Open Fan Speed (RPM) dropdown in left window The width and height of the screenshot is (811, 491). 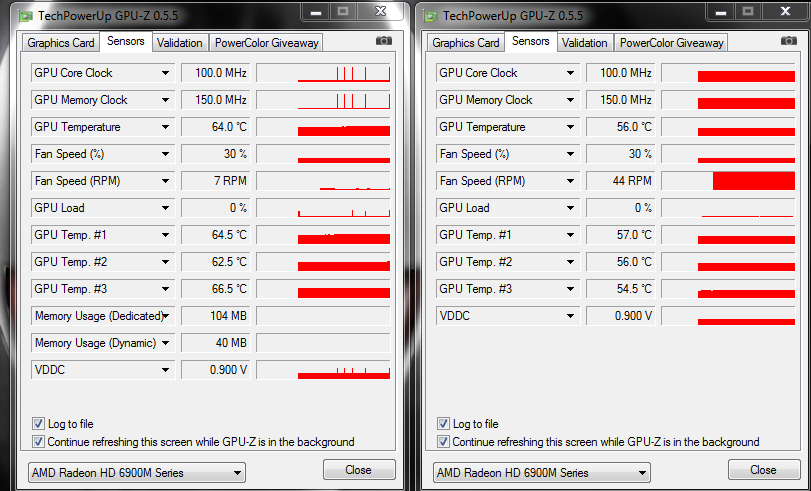[x=166, y=181]
